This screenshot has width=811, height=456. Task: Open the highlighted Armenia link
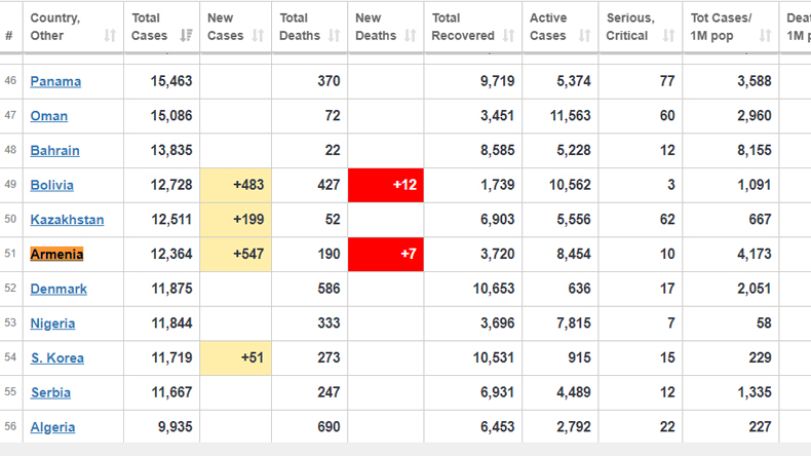click(56, 254)
